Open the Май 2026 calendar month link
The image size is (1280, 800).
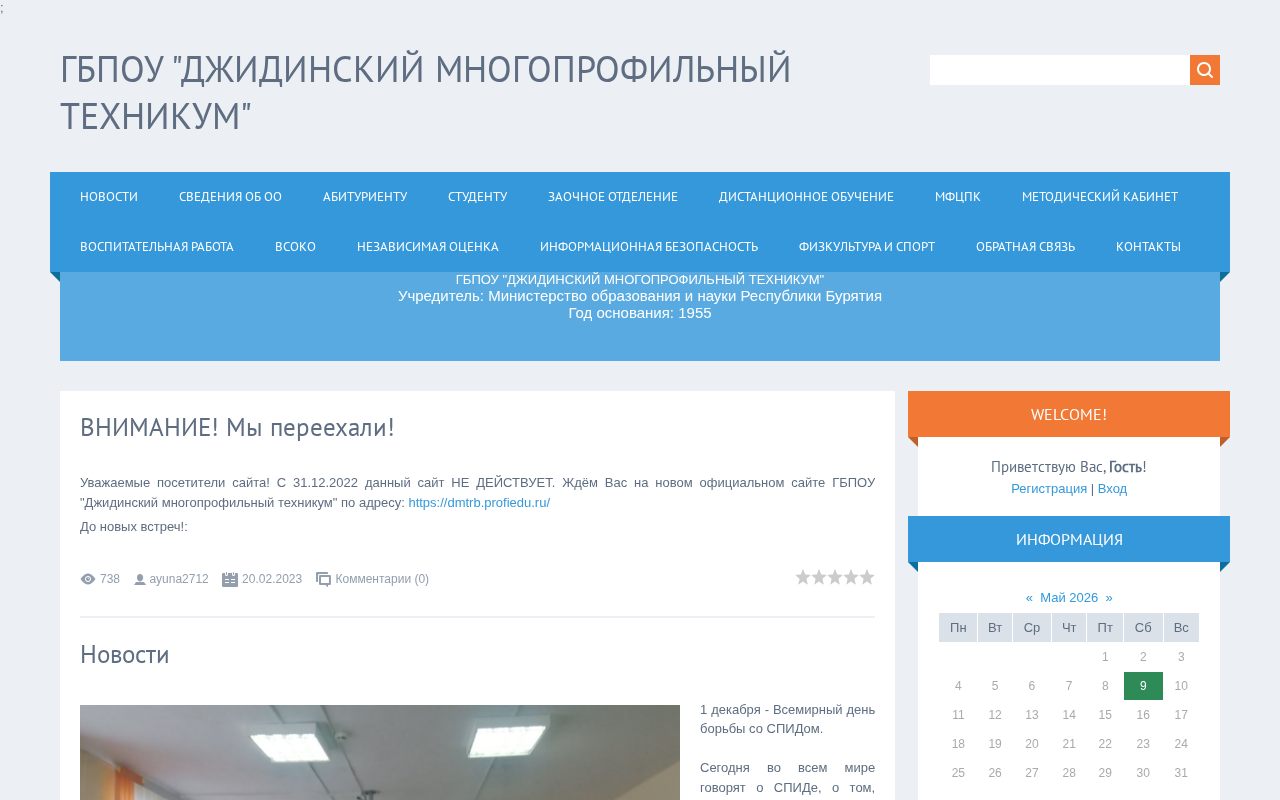point(1069,598)
